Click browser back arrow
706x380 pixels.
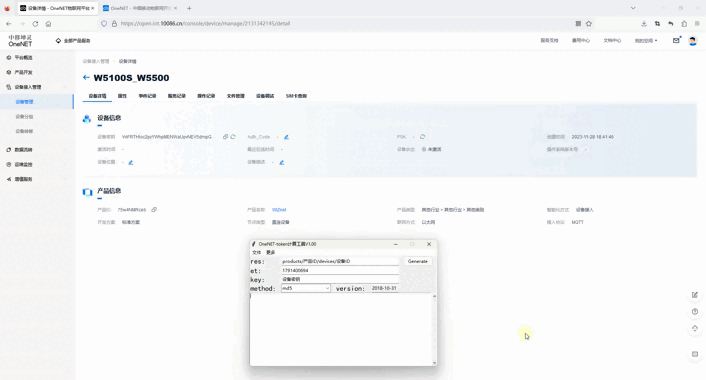[x=9, y=23]
